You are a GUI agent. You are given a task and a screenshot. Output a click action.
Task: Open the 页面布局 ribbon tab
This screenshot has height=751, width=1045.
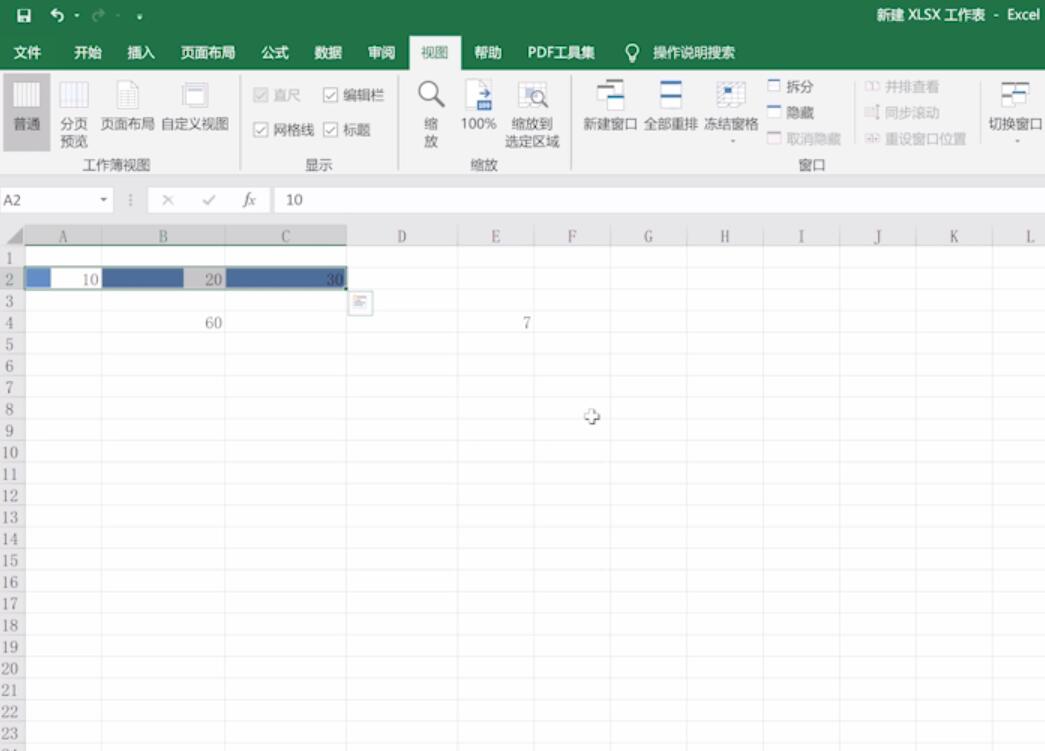(x=207, y=53)
